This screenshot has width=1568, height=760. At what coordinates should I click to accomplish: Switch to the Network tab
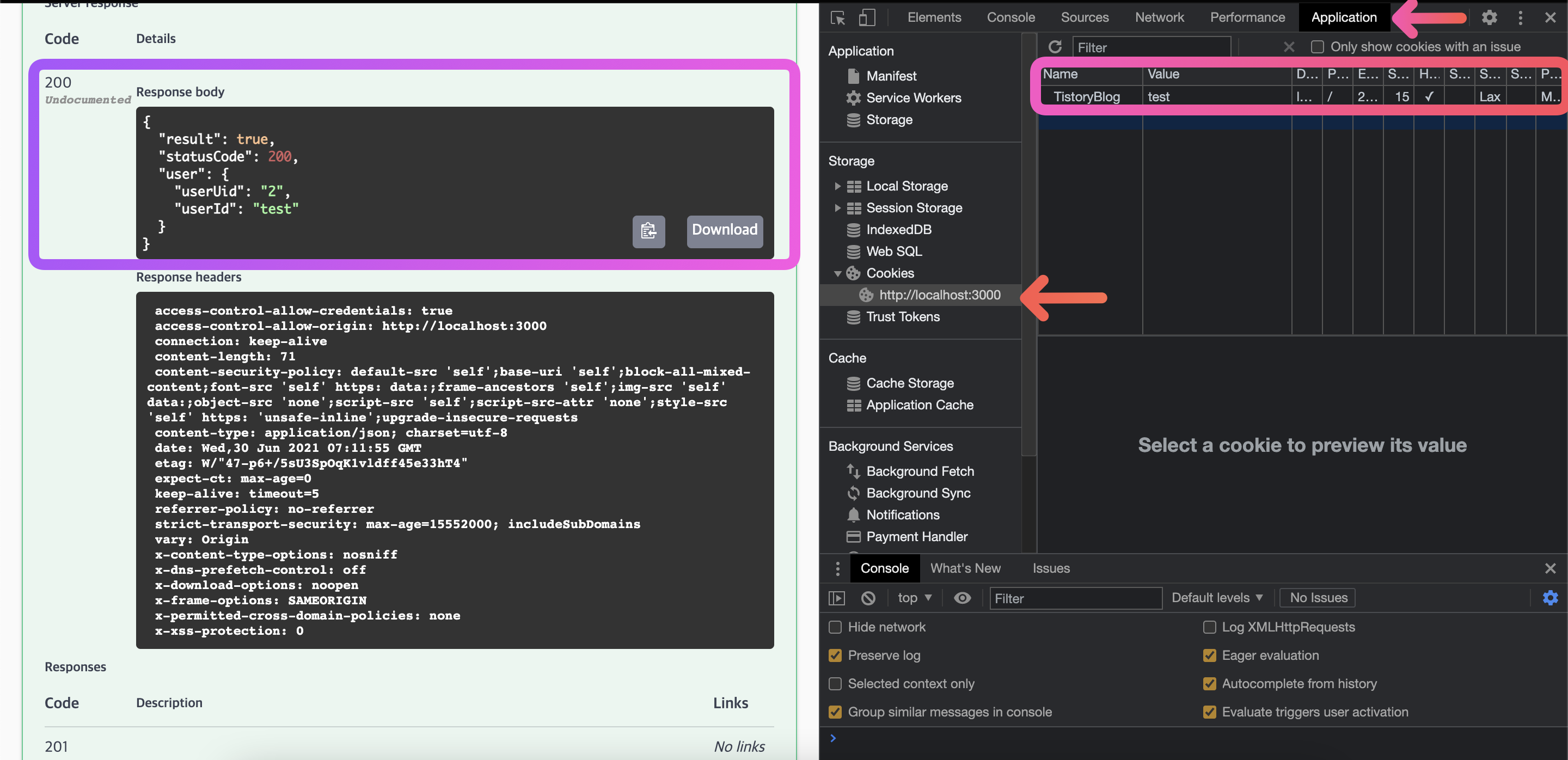[x=1159, y=17]
